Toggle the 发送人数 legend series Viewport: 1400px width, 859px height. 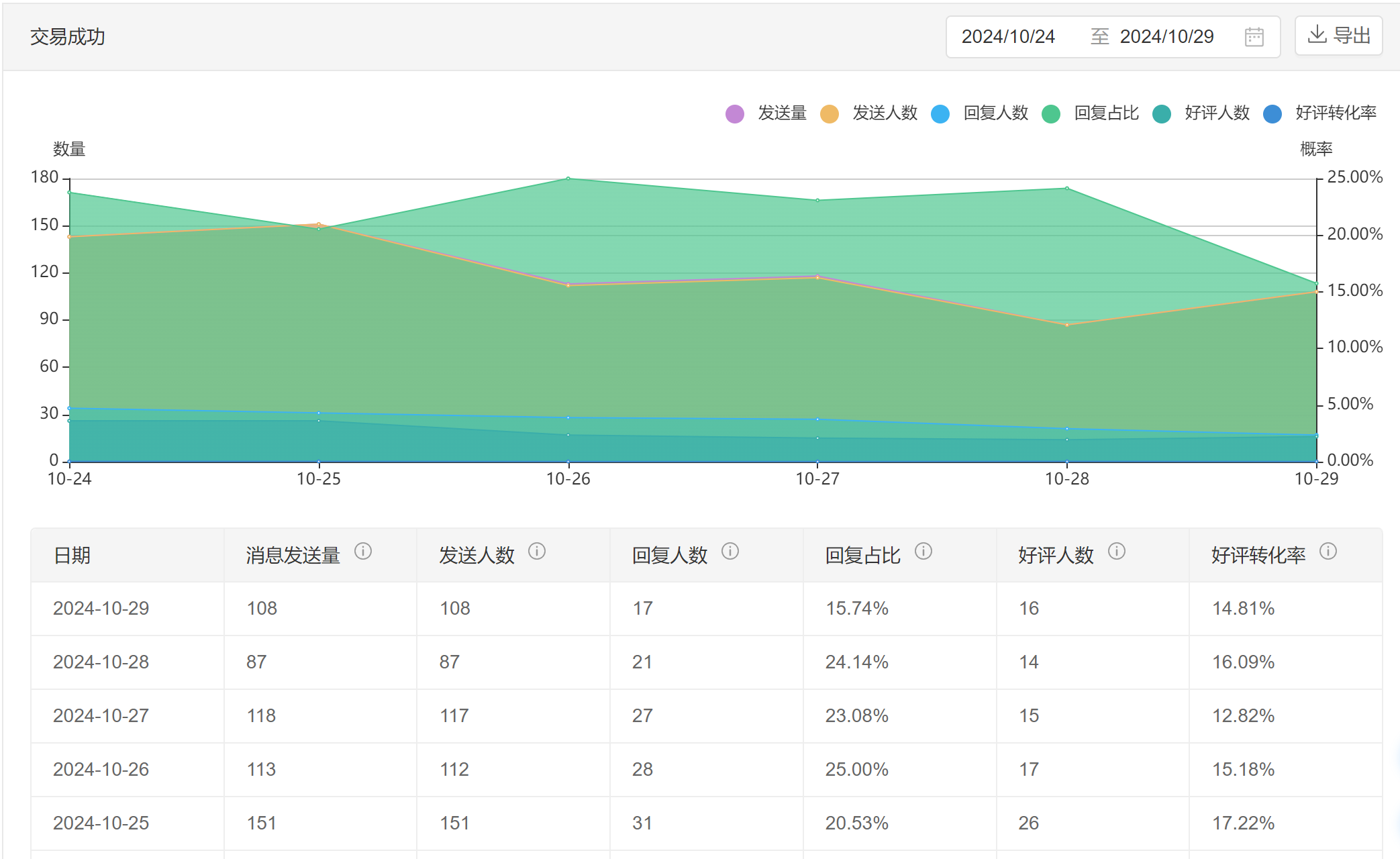coord(868,113)
